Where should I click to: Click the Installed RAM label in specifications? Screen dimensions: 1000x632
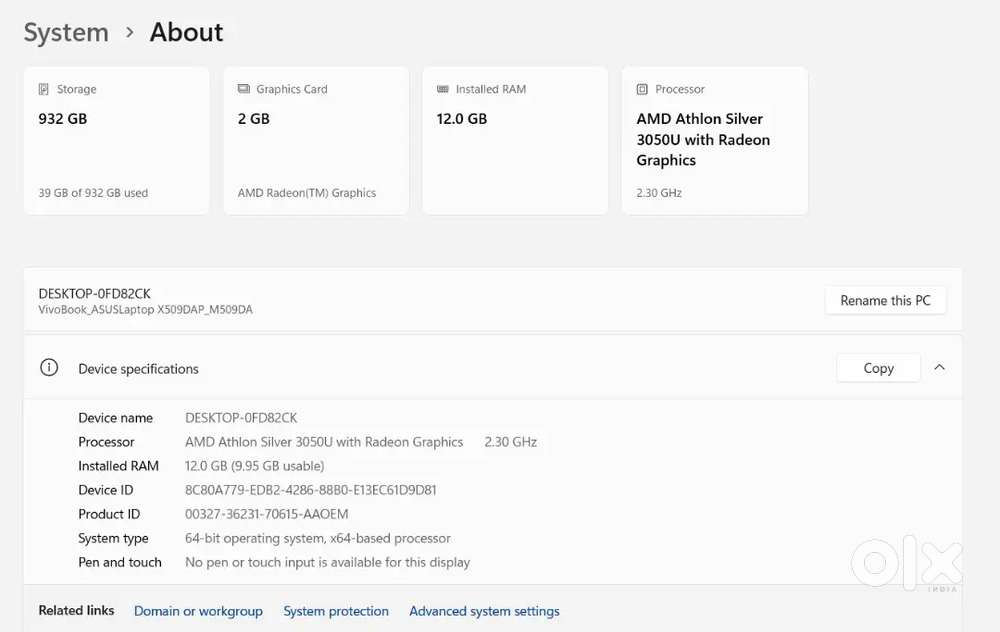tap(118, 466)
